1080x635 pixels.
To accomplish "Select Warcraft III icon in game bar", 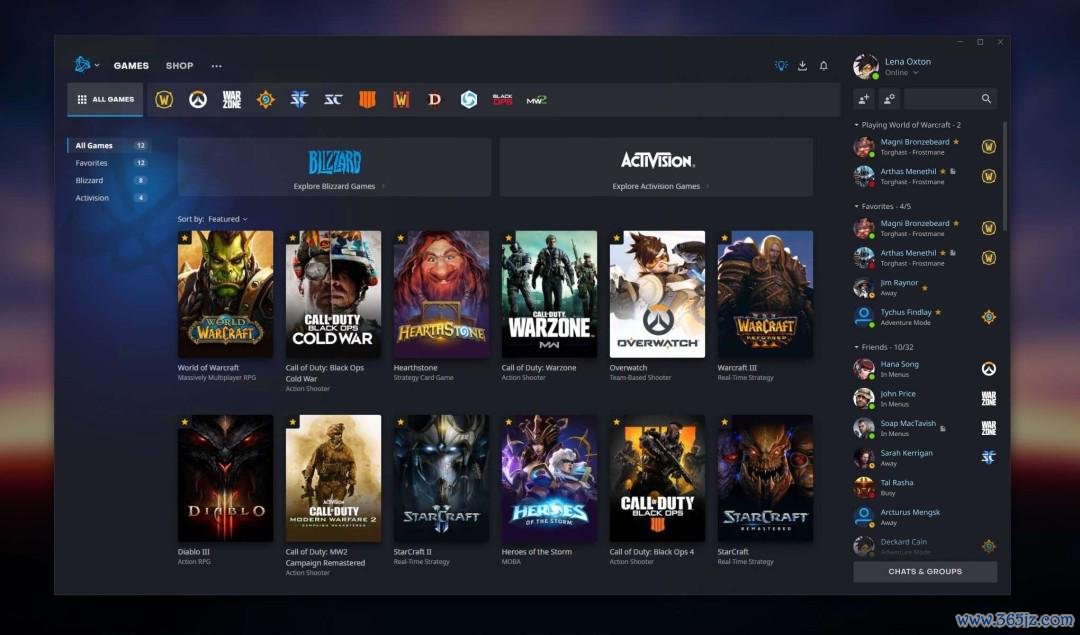I will pos(401,100).
